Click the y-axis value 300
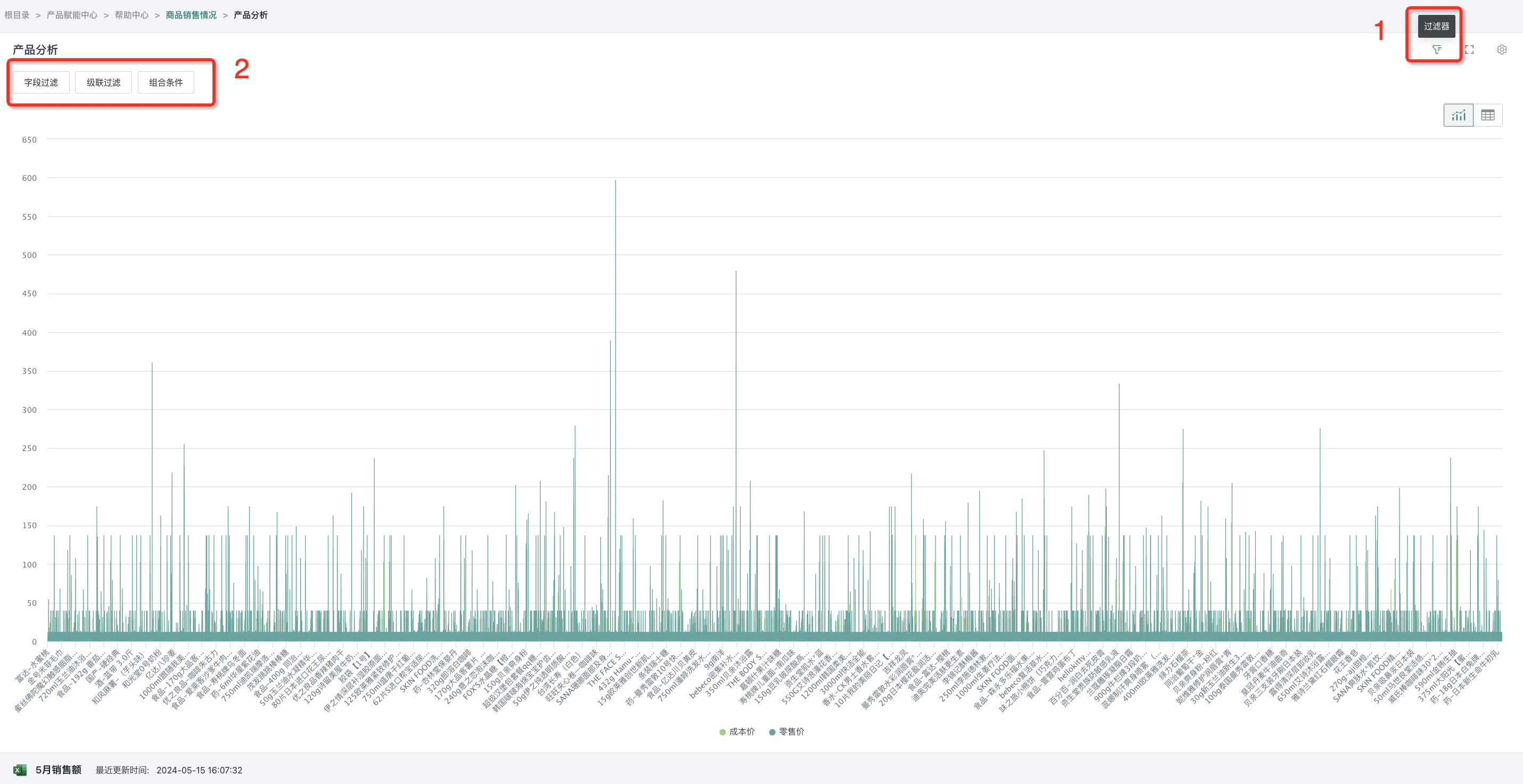 click(30, 410)
